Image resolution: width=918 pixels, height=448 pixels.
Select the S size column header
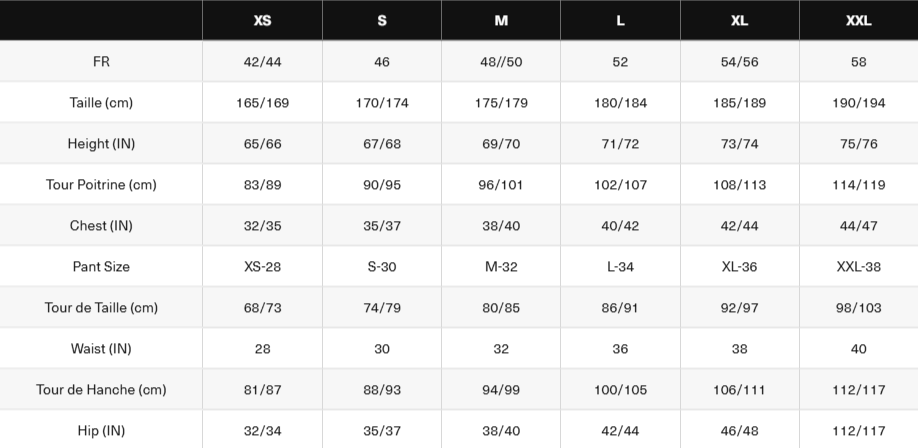click(x=382, y=21)
